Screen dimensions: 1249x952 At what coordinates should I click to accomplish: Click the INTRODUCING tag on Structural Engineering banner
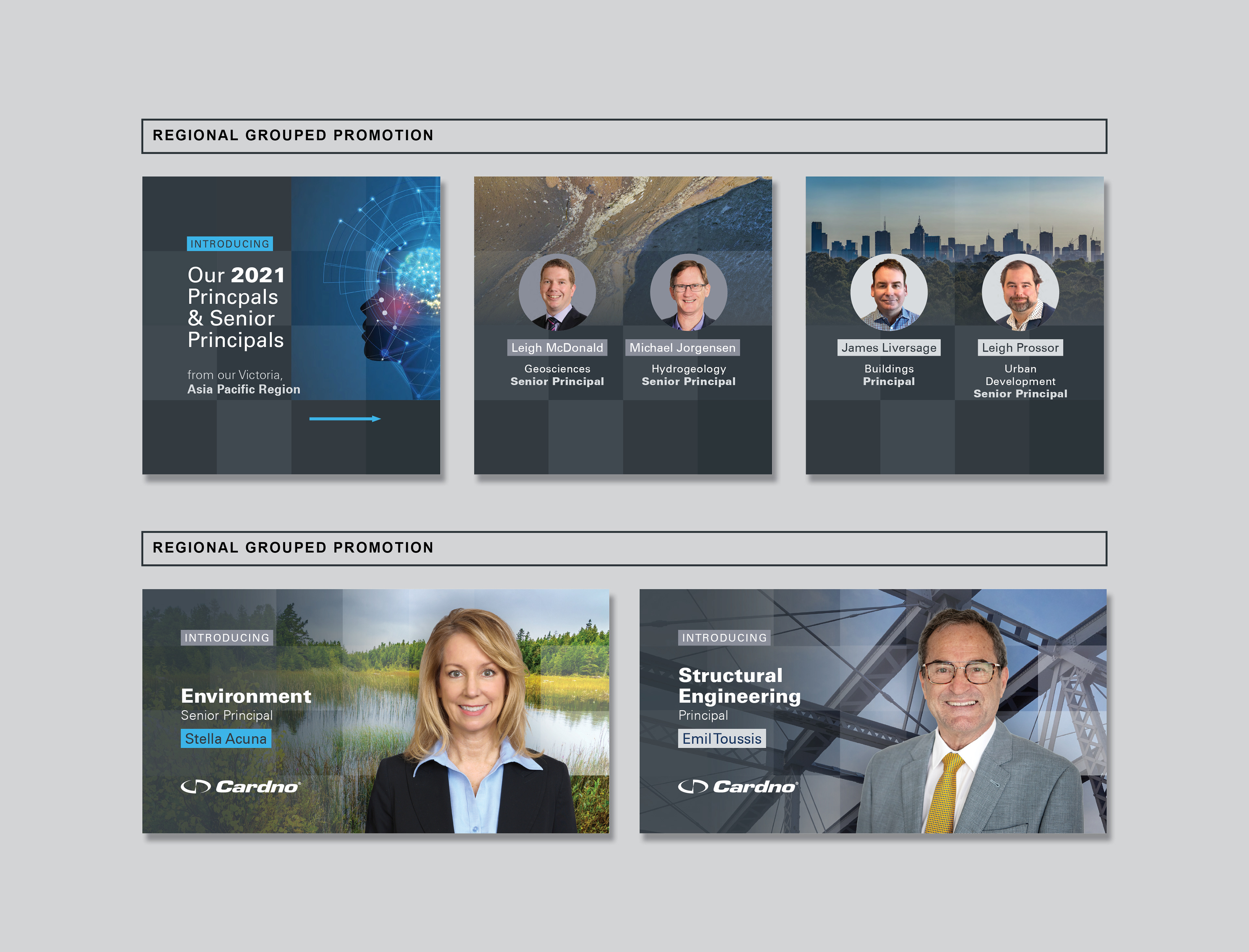click(x=724, y=638)
